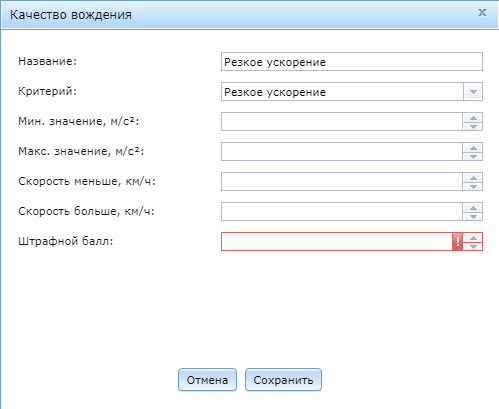Image resolution: width=499 pixels, height=409 pixels.
Task: Click the Отмена button
Action: pos(207,380)
